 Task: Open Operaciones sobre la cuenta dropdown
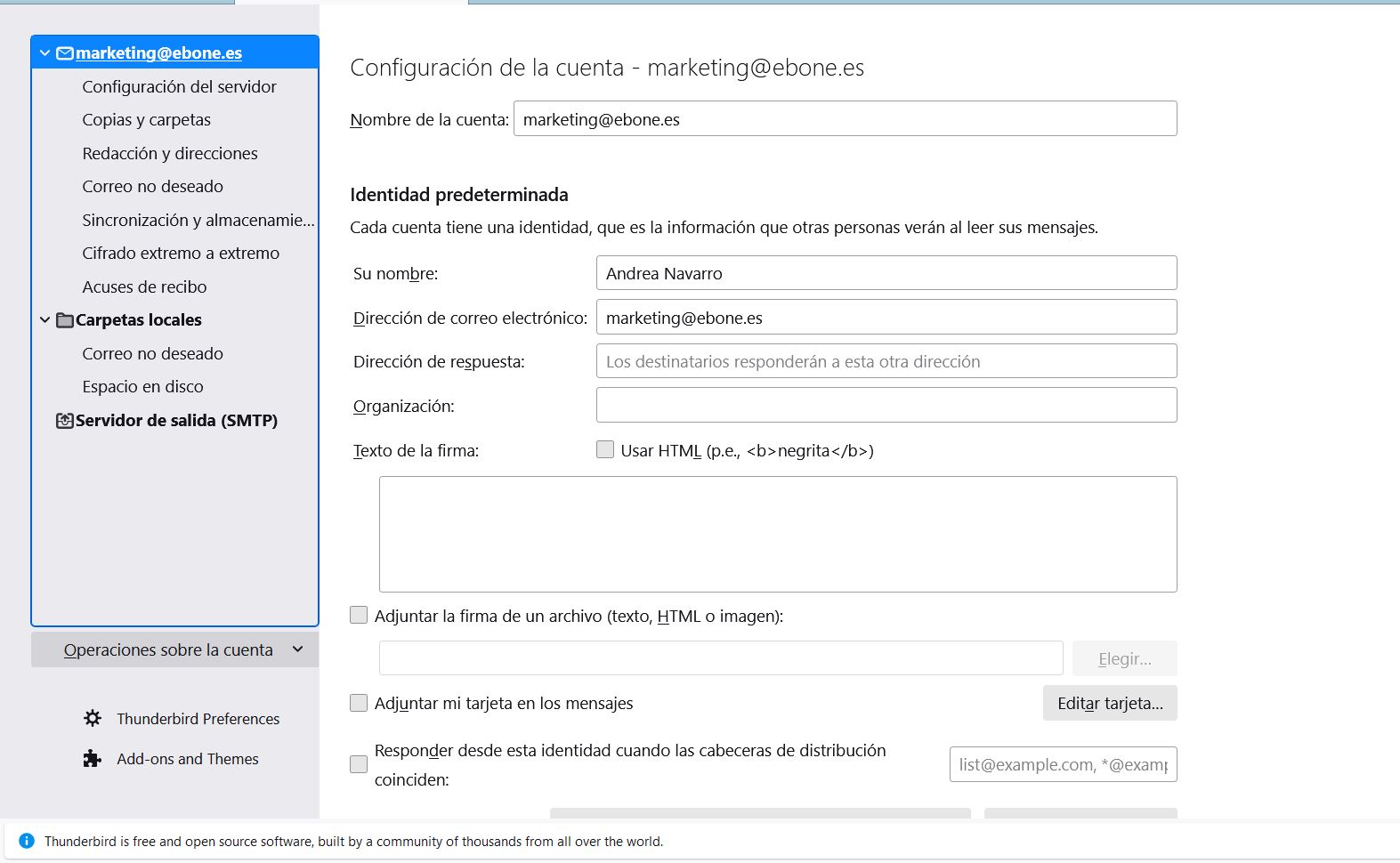point(174,649)
